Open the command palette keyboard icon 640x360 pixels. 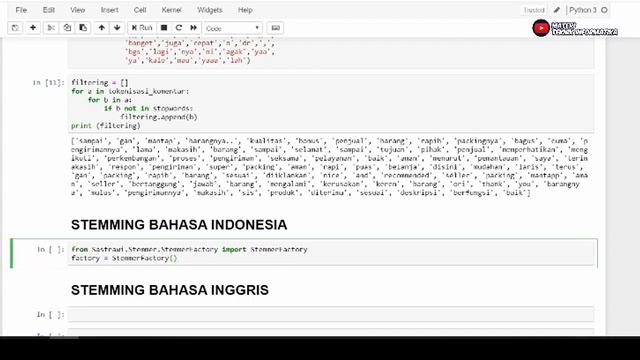[x=276, y=28]
